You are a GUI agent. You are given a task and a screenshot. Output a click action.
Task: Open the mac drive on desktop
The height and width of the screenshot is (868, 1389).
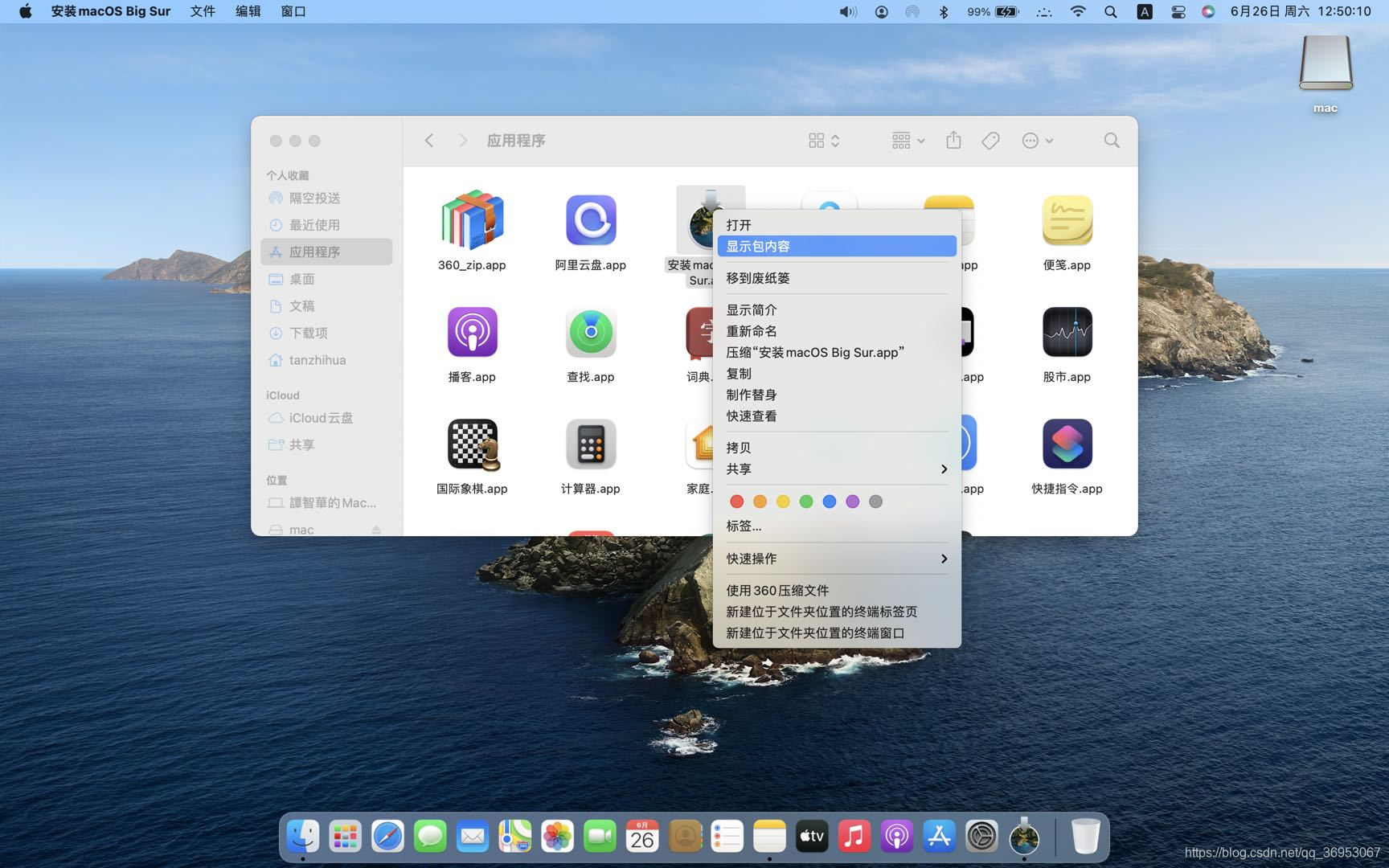click(1325, 64)
